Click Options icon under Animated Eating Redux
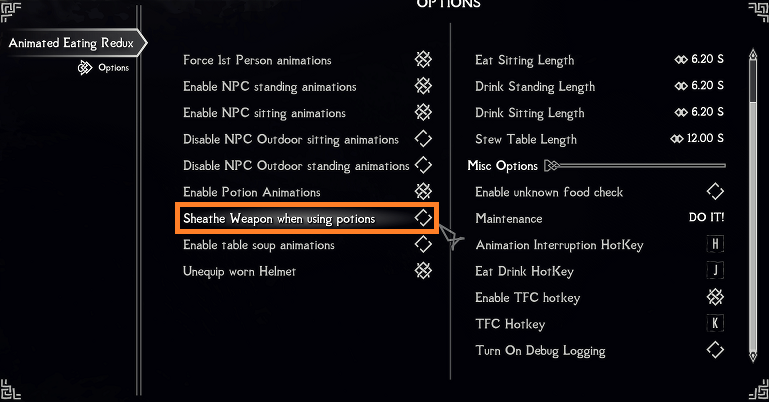769x402 pixels. (85, 68)
